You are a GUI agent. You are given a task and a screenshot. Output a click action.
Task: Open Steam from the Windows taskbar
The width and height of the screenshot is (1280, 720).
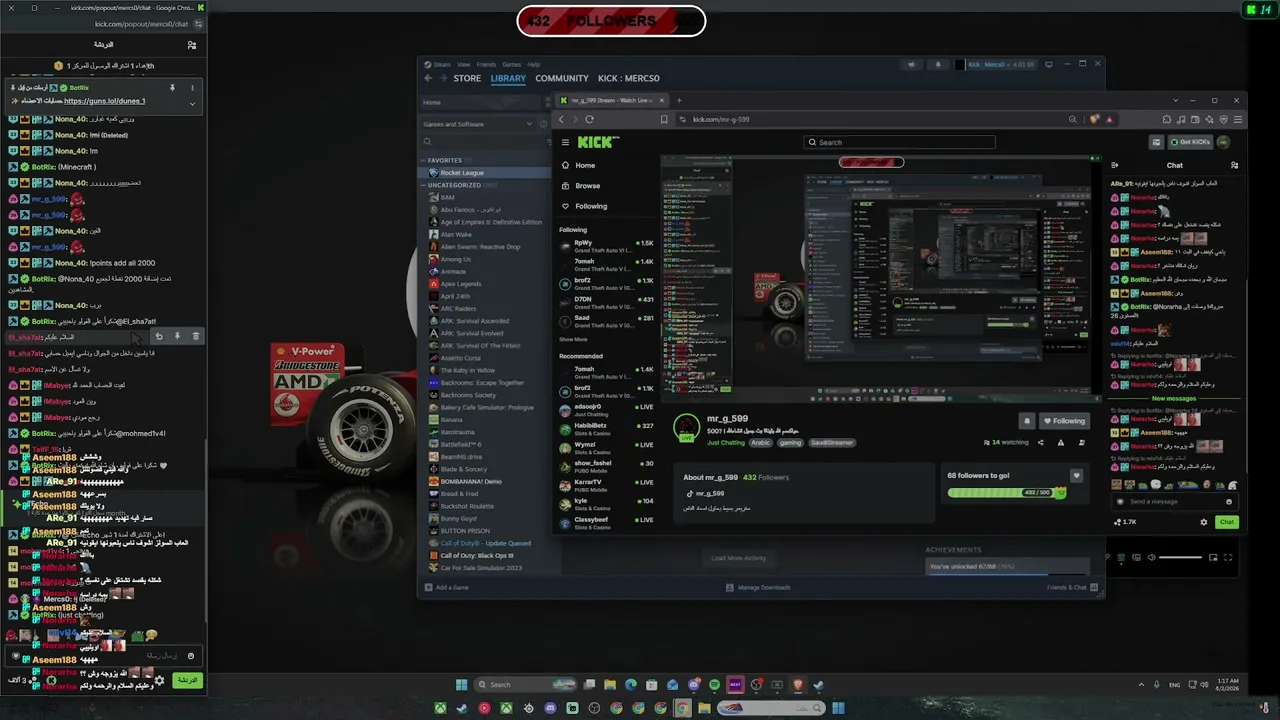818,685
